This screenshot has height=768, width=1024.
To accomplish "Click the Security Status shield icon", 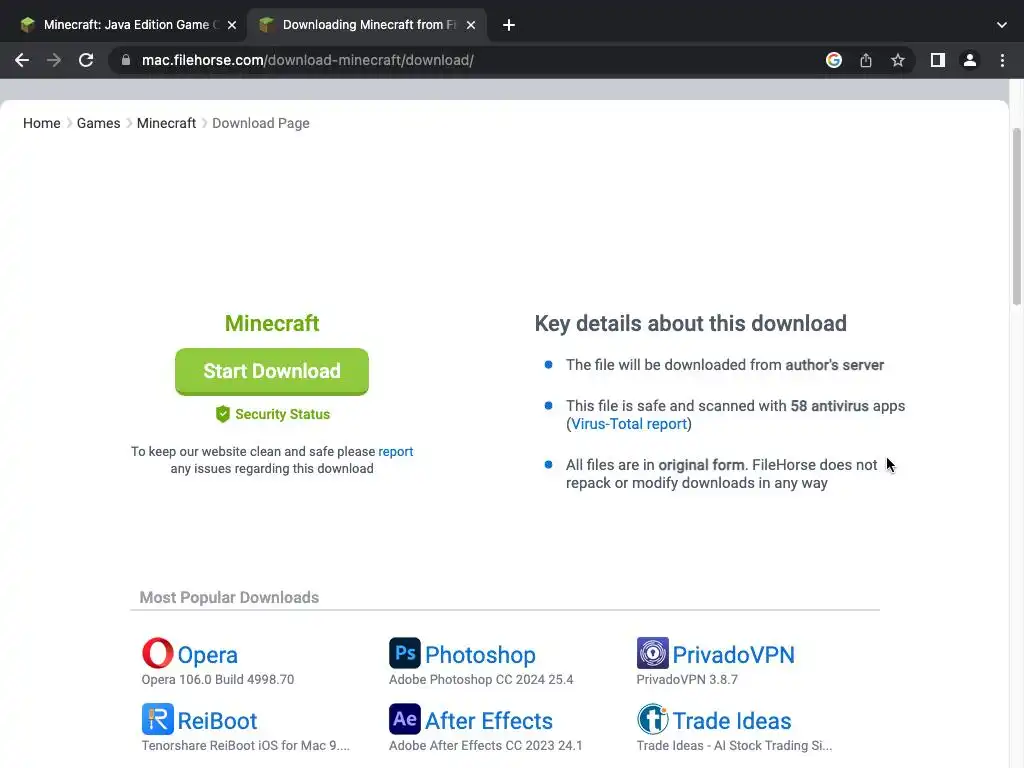I will (x=223, y=414).
